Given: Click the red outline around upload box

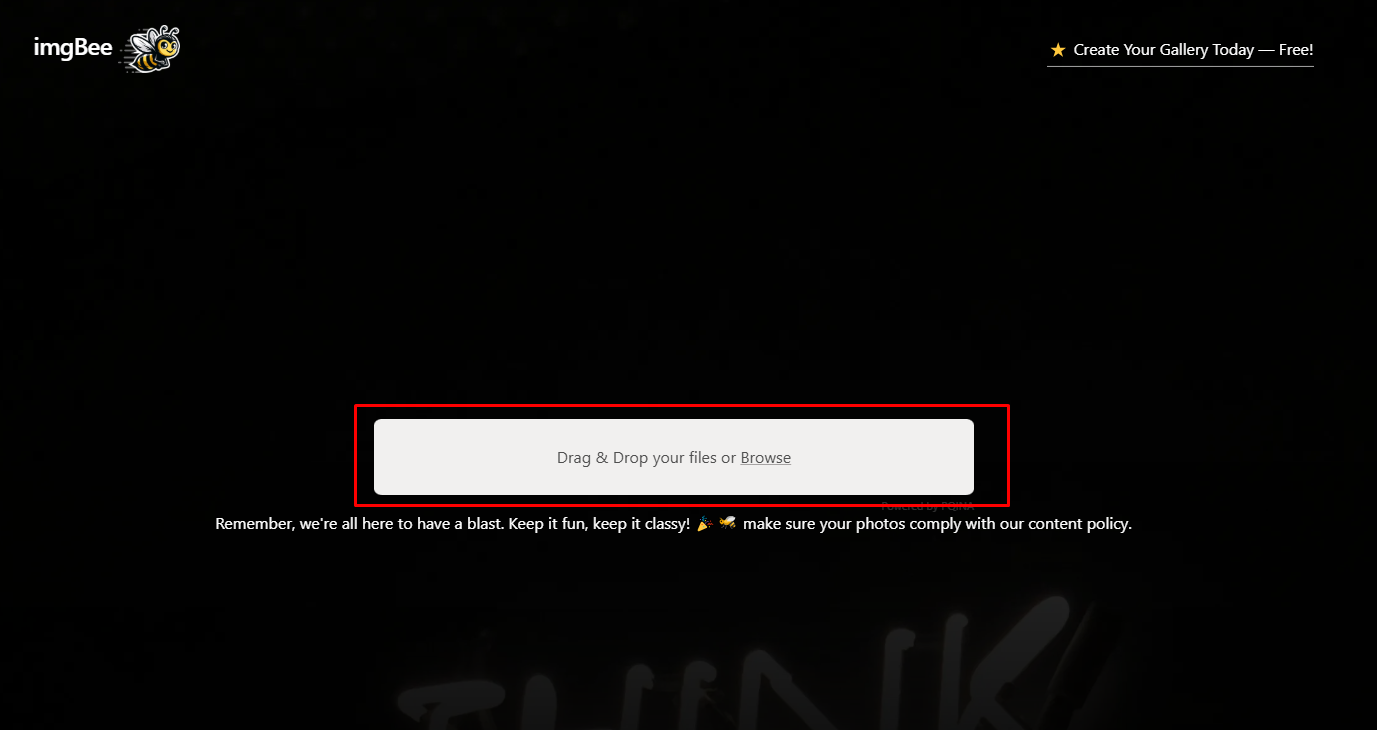Looking at the screenshot, I should (681, 406).
